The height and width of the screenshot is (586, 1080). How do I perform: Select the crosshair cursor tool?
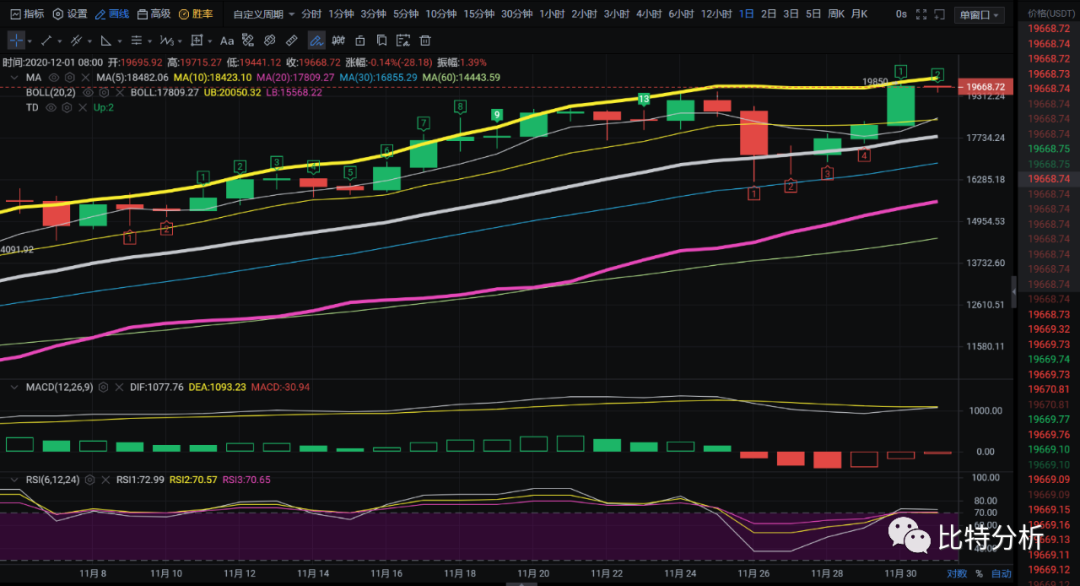coord(17,40)
